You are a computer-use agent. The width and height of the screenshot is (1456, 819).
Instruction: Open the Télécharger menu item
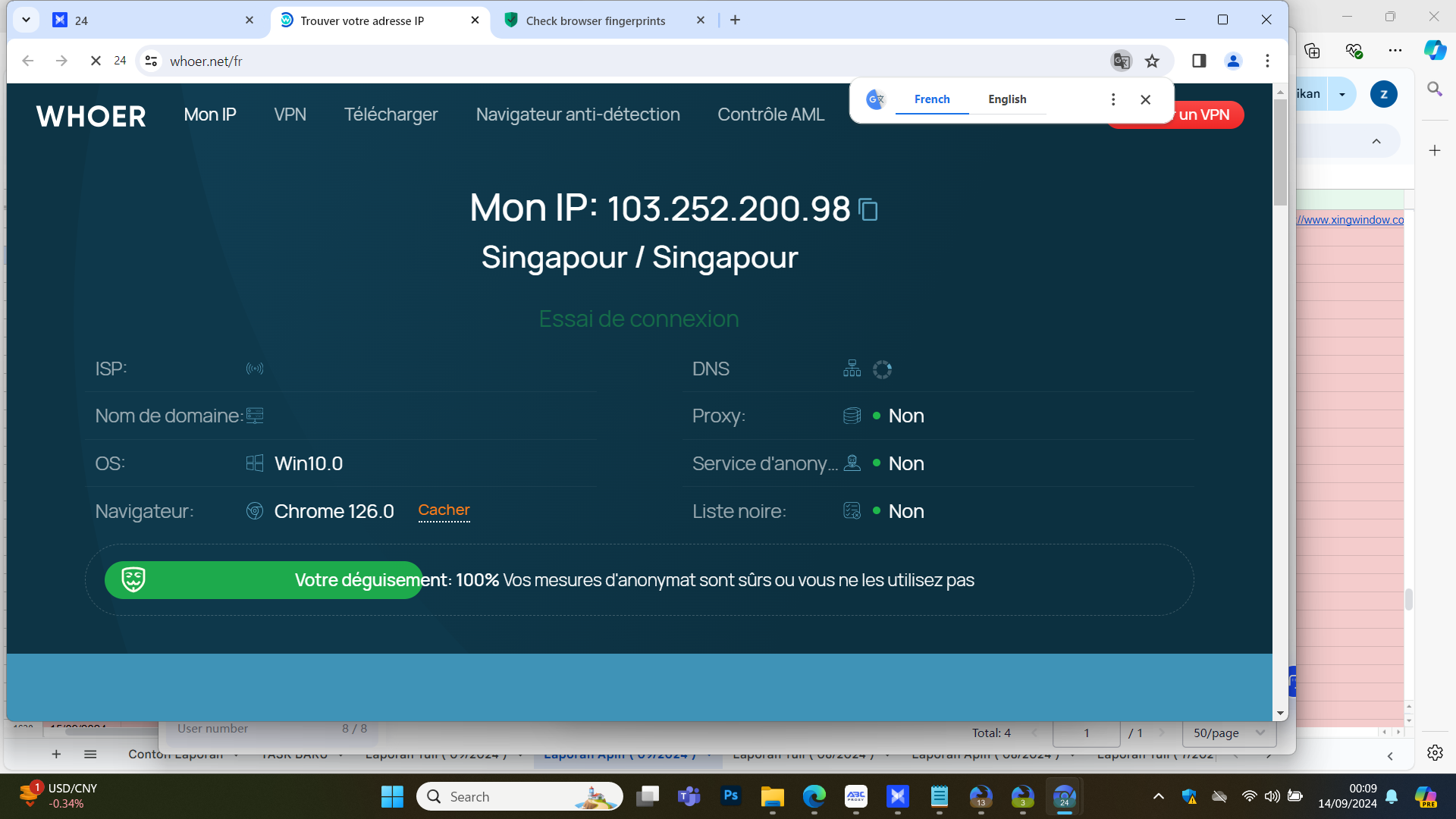pos(391,115)
